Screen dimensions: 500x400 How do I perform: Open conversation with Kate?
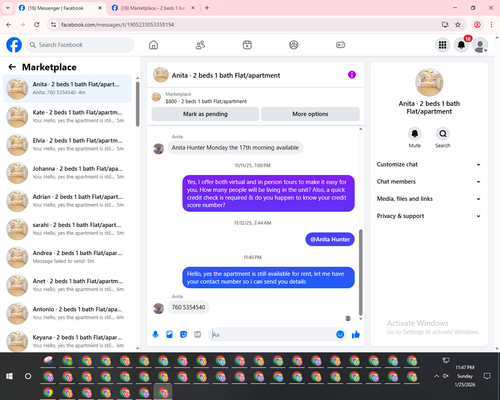(68, 116)
